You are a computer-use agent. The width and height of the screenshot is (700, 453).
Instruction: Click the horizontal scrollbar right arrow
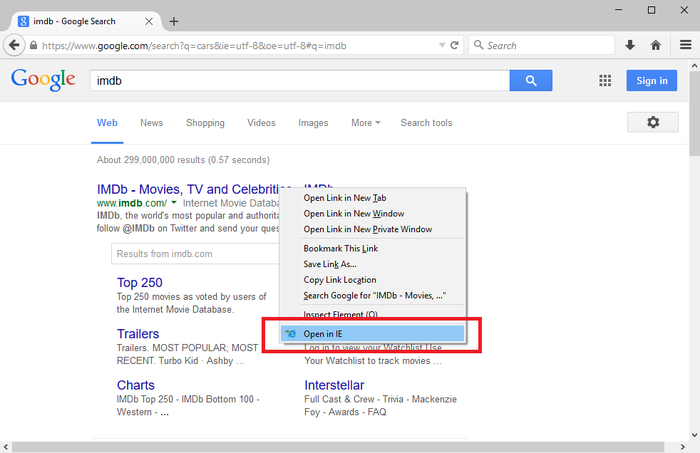coord(683,447)
